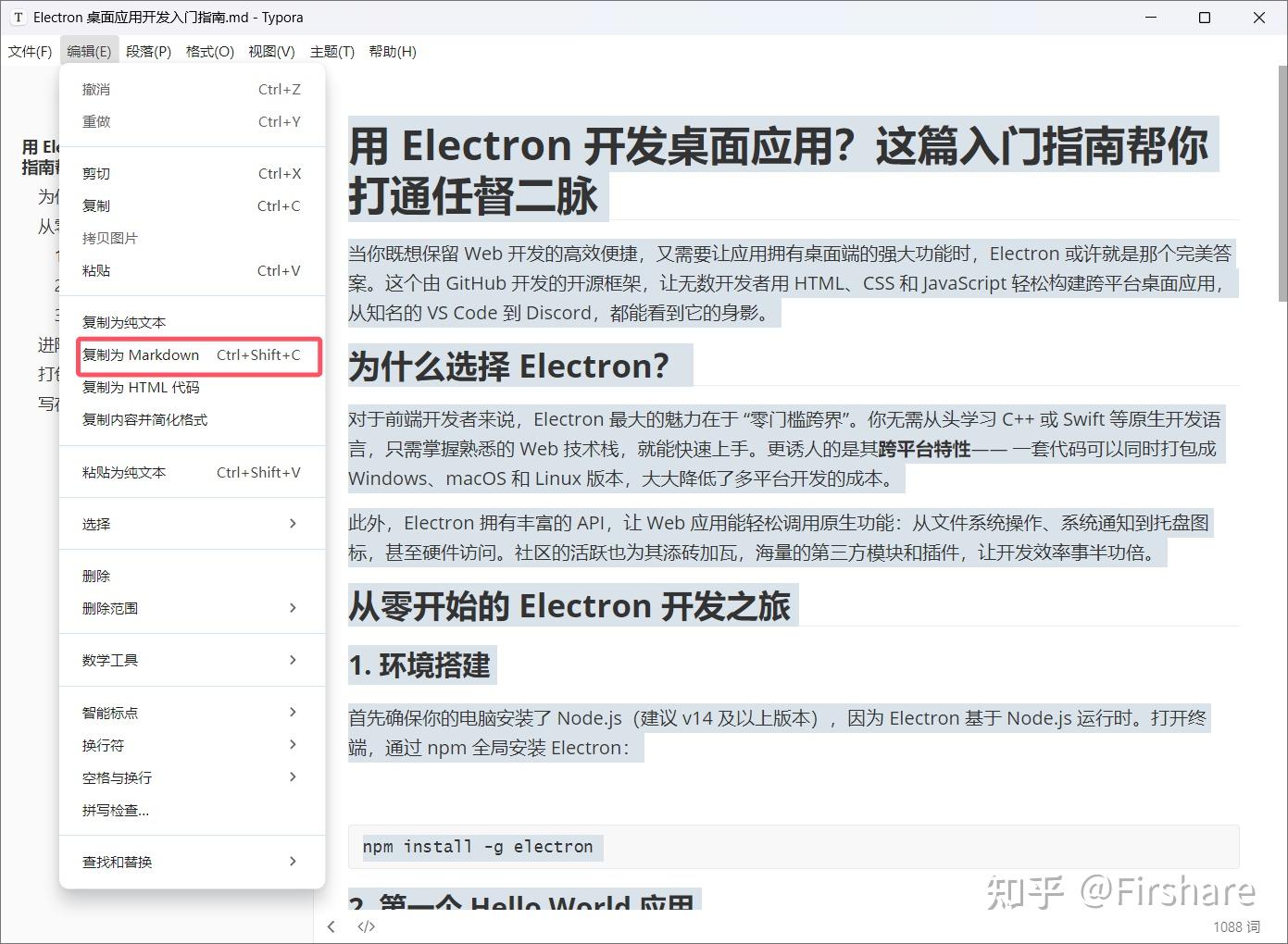
Task: Open the 格式(O) menu
Action: (x=210, y=52)
